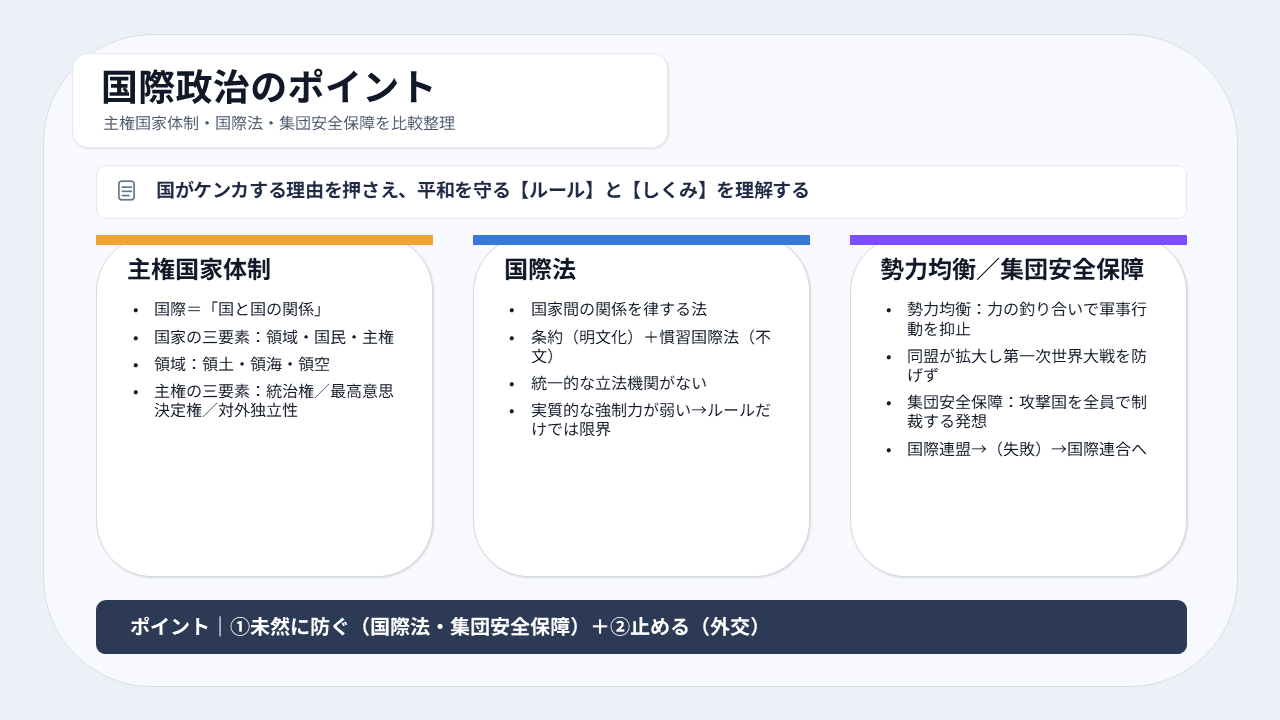Click the bullet 領域：領土・領海・領空
The width and height of the screenshot is (1280, 720).
pyautogui.click(x=242, y=365)
